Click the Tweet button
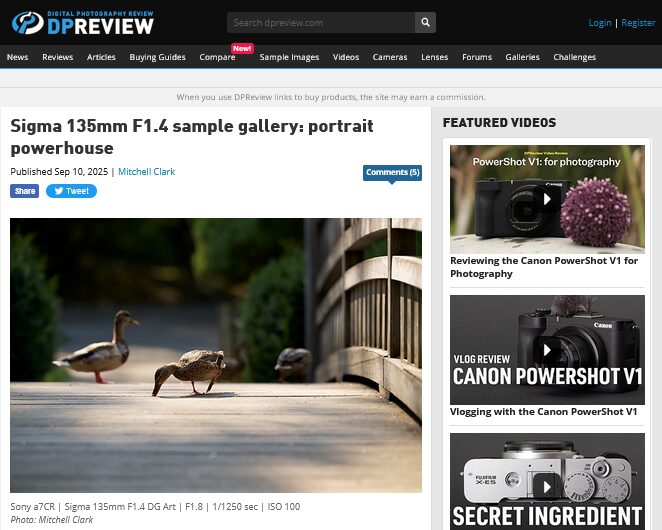 click(x=71, y=191)
